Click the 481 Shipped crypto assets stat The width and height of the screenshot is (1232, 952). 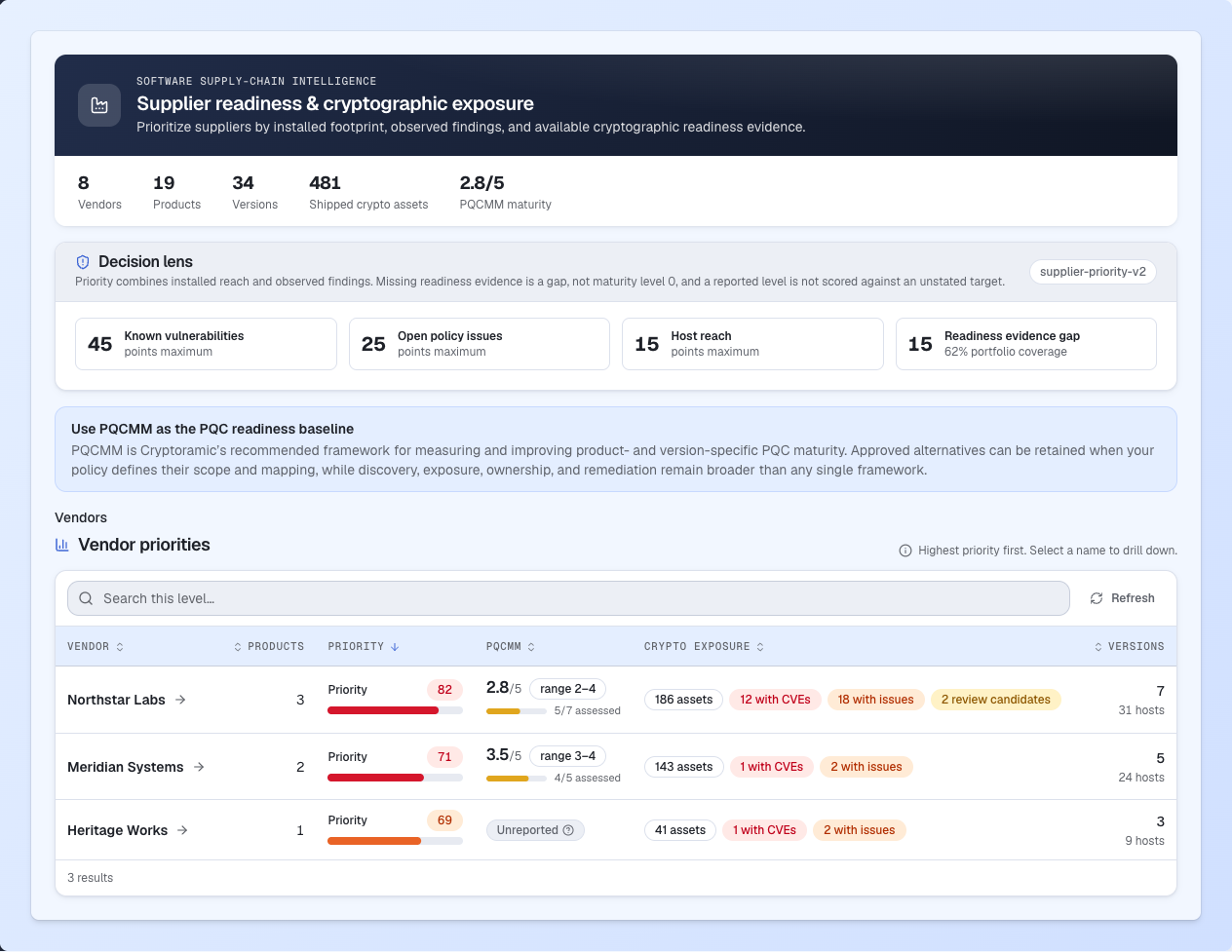(368, 192)
